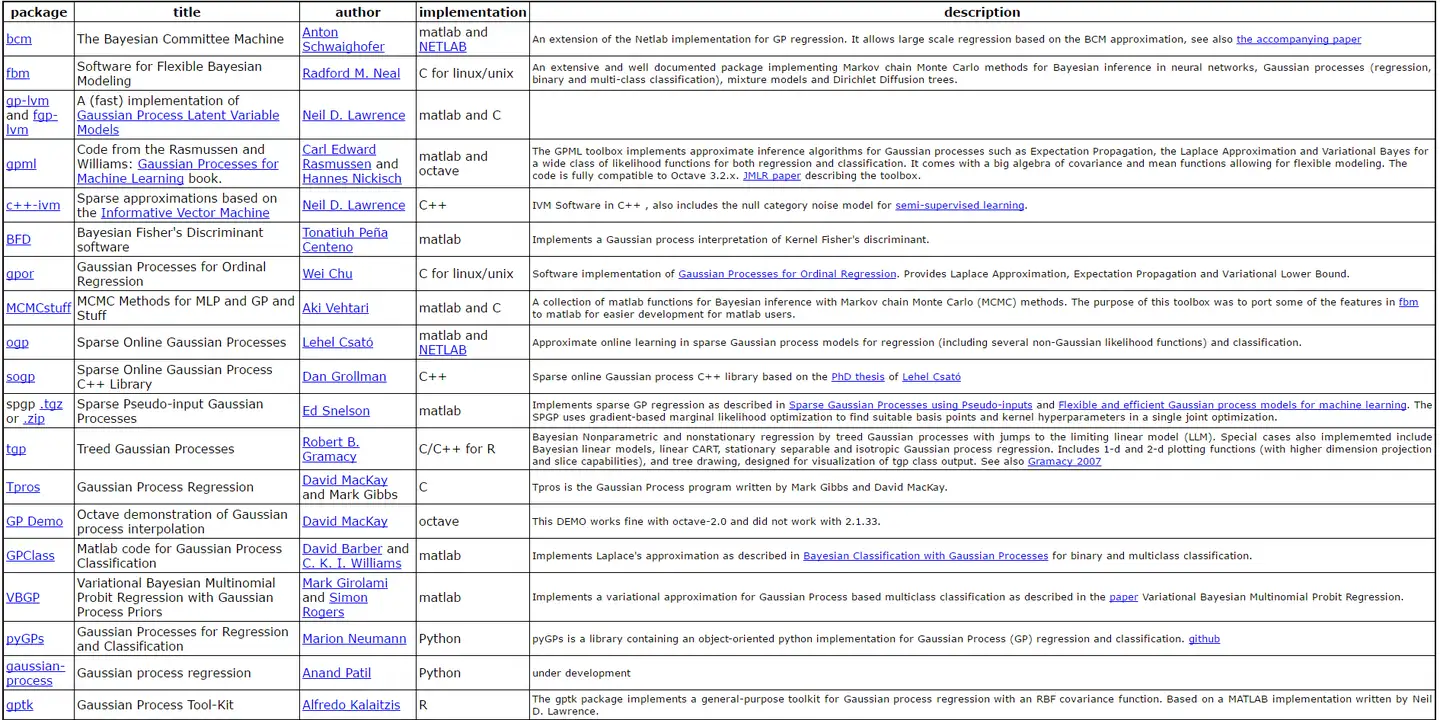Open the GP Demo package link
1440x720 pixels.
pos(34,521)
